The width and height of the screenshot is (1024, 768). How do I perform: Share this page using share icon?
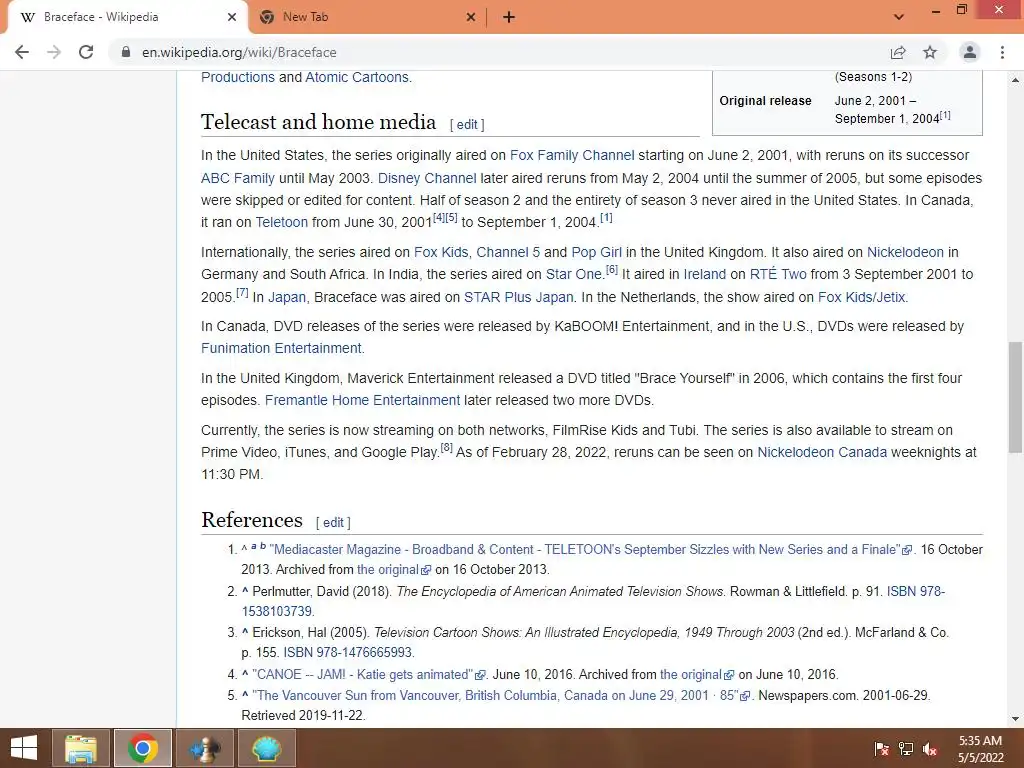click(x=898, y=52)
